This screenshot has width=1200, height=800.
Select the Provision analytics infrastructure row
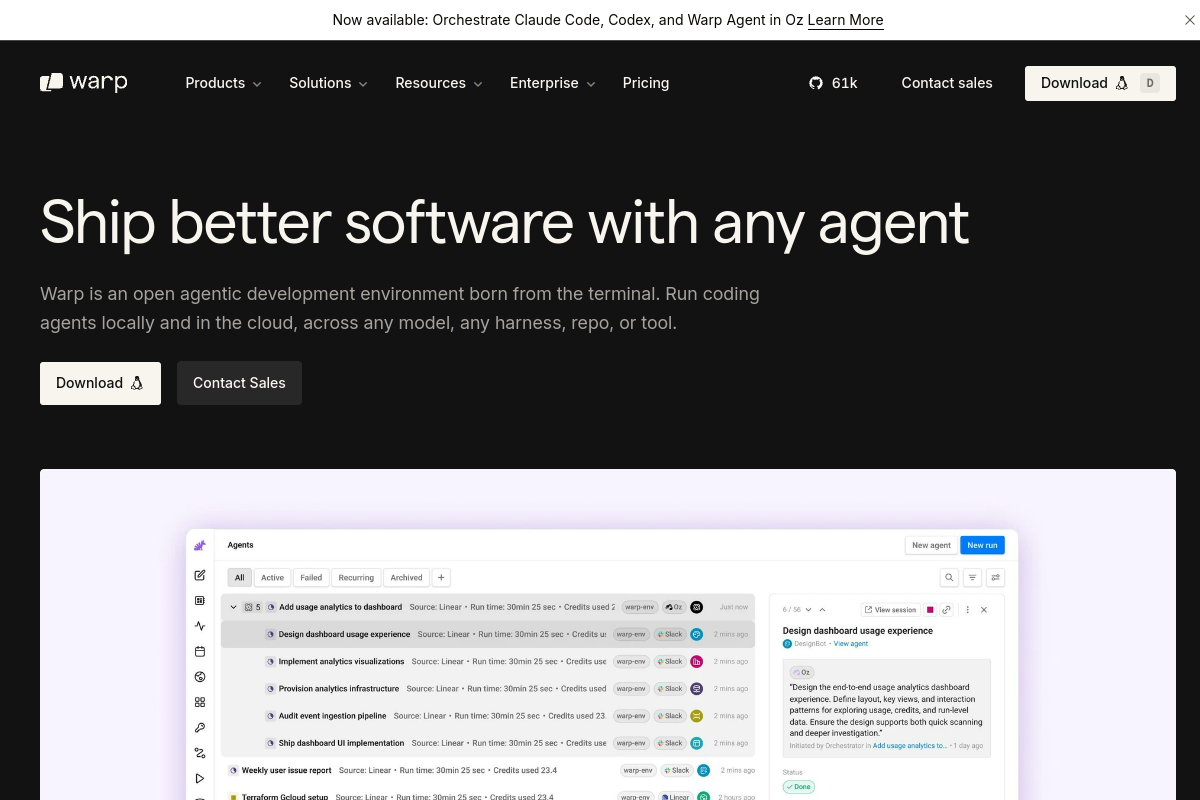coord(488,688)
